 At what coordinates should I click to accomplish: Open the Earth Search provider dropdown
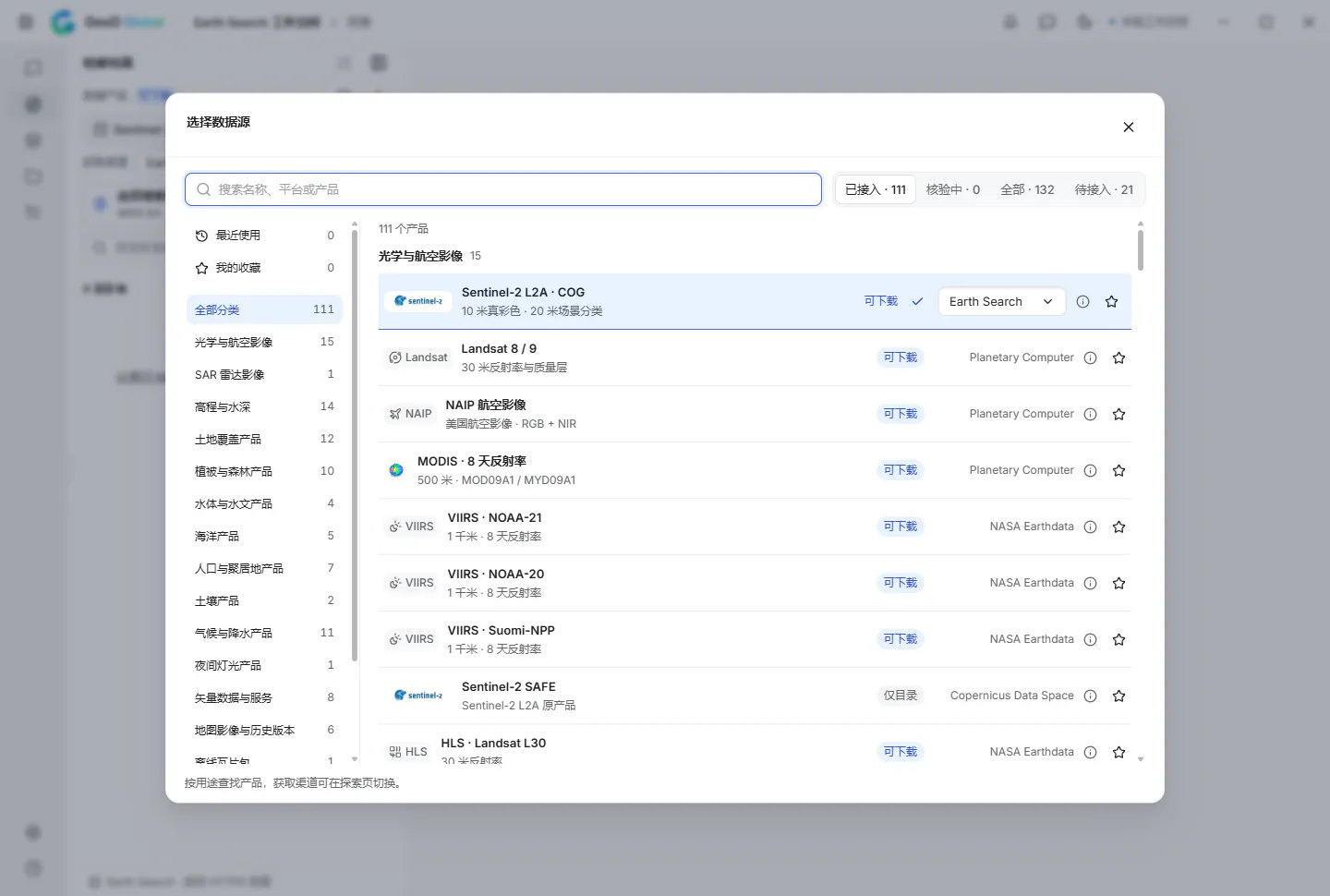[1001, 301]
